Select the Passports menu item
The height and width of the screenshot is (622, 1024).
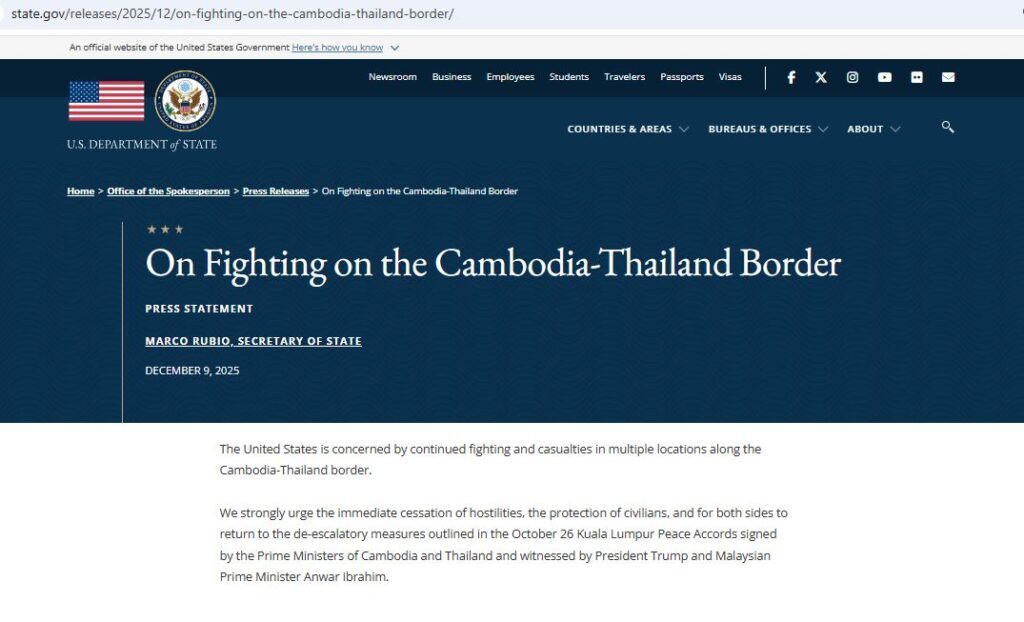tap(682, 77)
